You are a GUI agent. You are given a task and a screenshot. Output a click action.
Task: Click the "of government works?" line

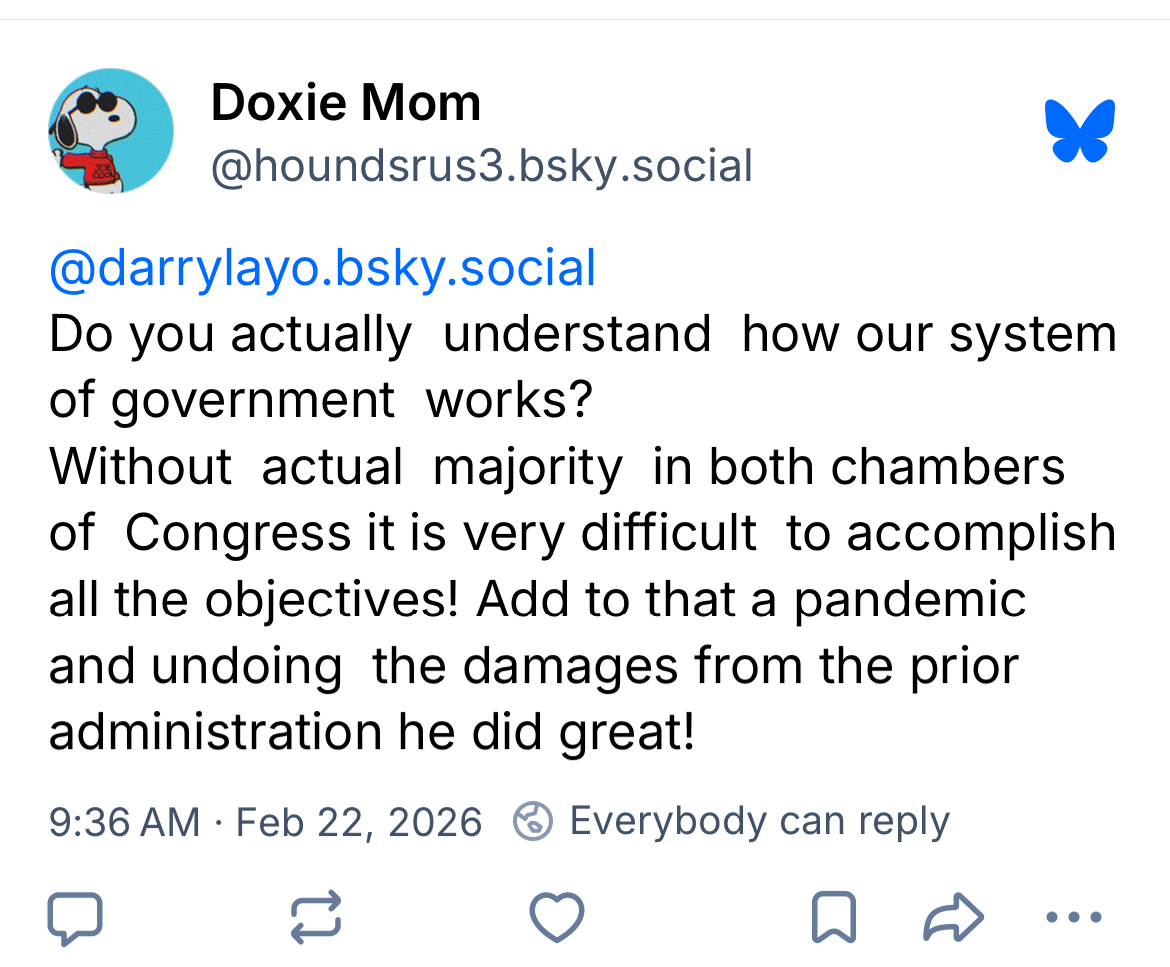320,401
